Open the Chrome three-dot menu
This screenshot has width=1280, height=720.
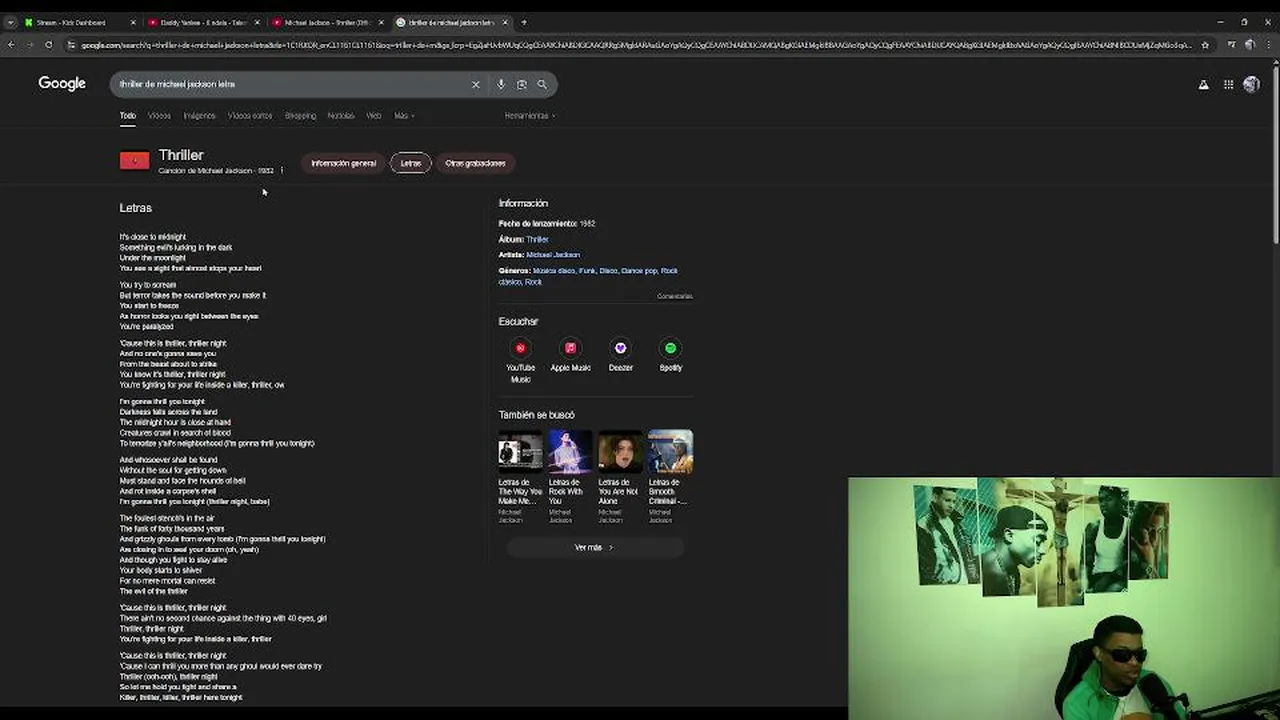pyautogui.click(x=1268, y=45)
